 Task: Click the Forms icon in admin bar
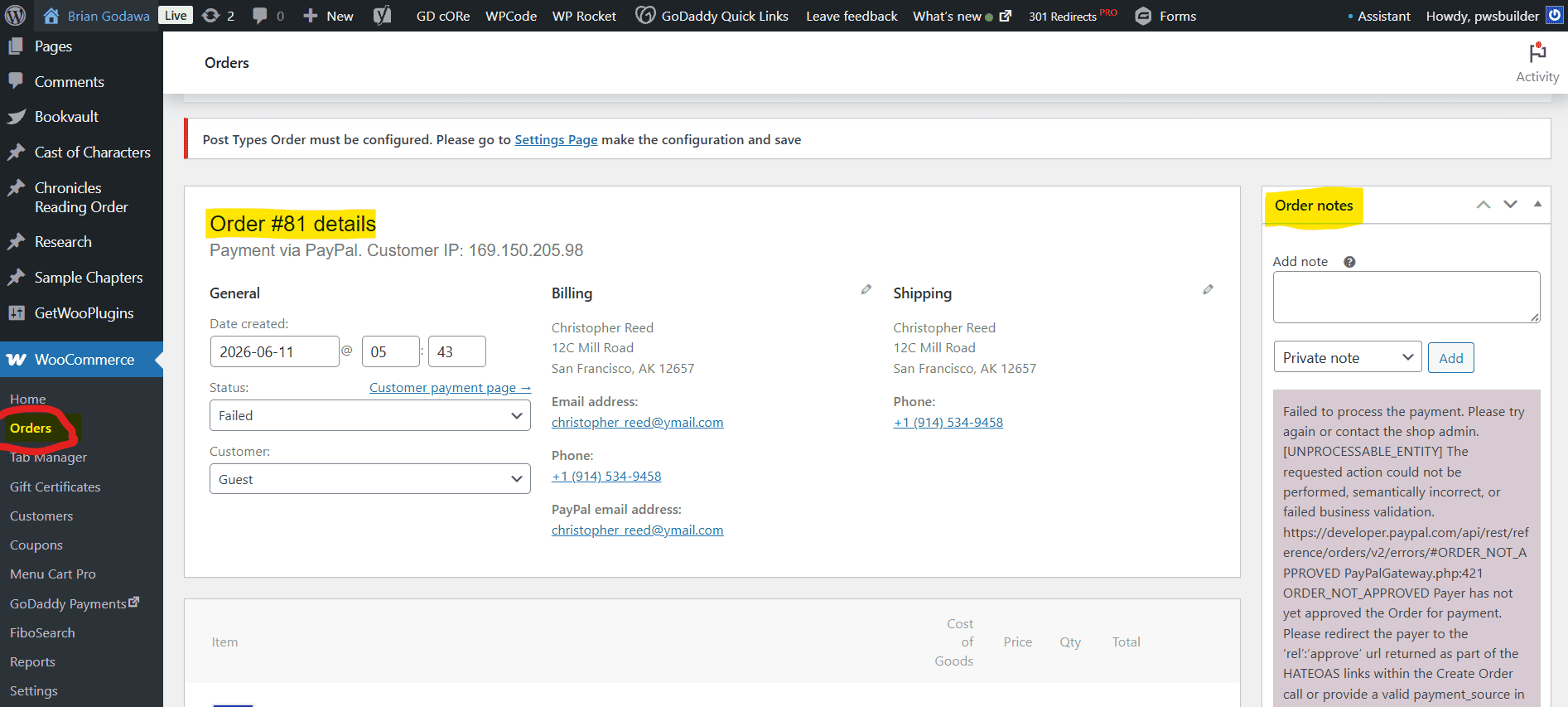click(1143, 16)
